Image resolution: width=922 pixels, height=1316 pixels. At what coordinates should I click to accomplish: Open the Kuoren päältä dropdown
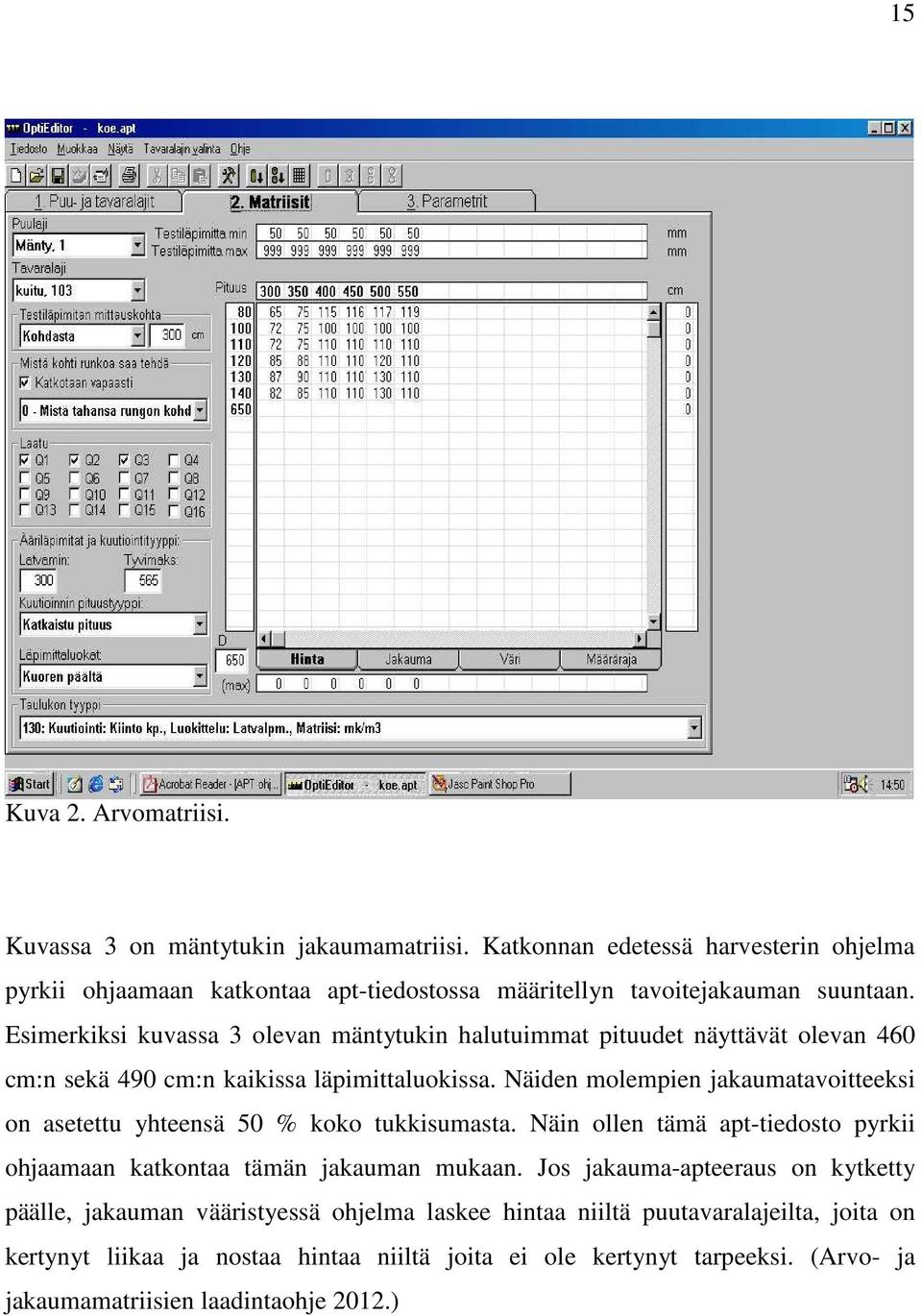(200, 676)
